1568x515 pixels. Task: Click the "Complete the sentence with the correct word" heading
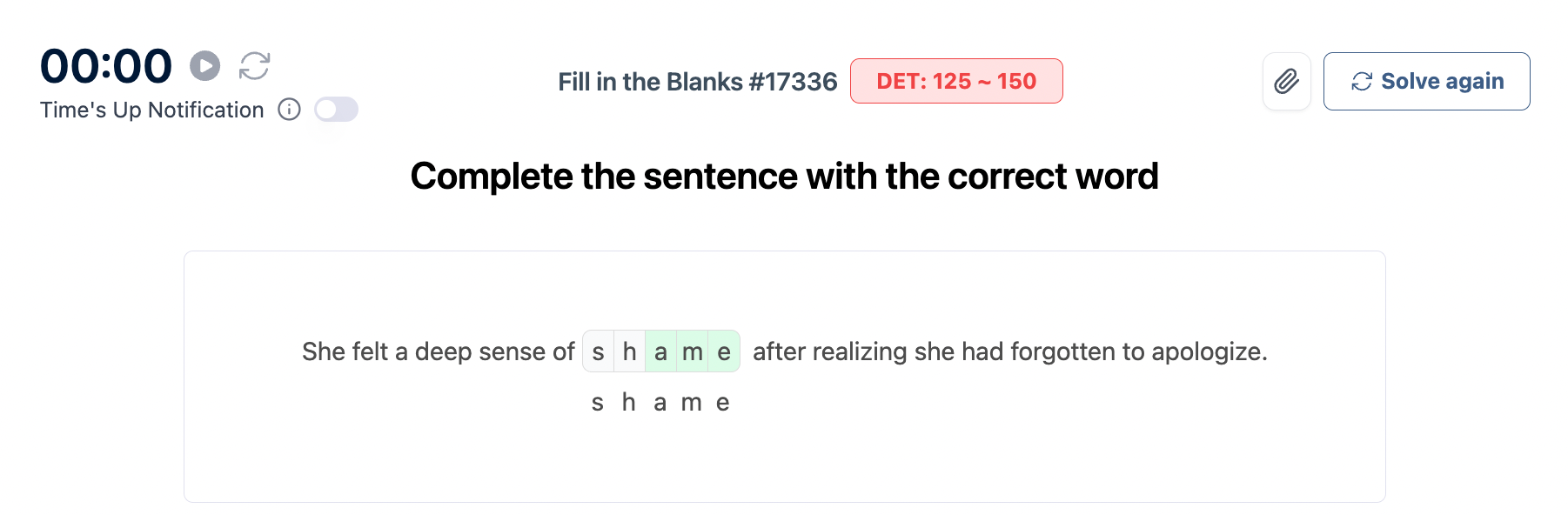tap(784, 177)
